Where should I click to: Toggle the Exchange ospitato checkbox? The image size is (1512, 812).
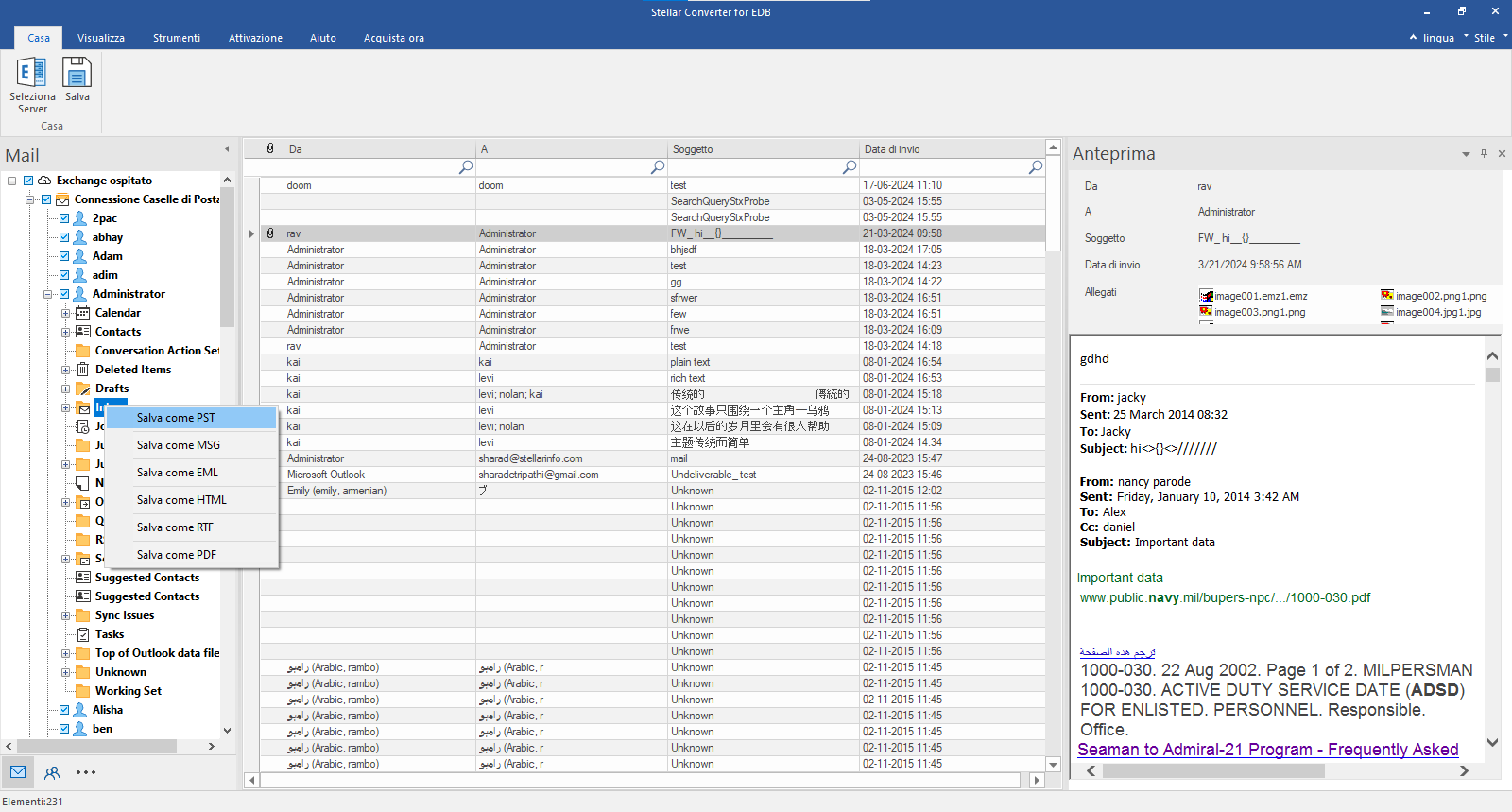click(28, 181)
